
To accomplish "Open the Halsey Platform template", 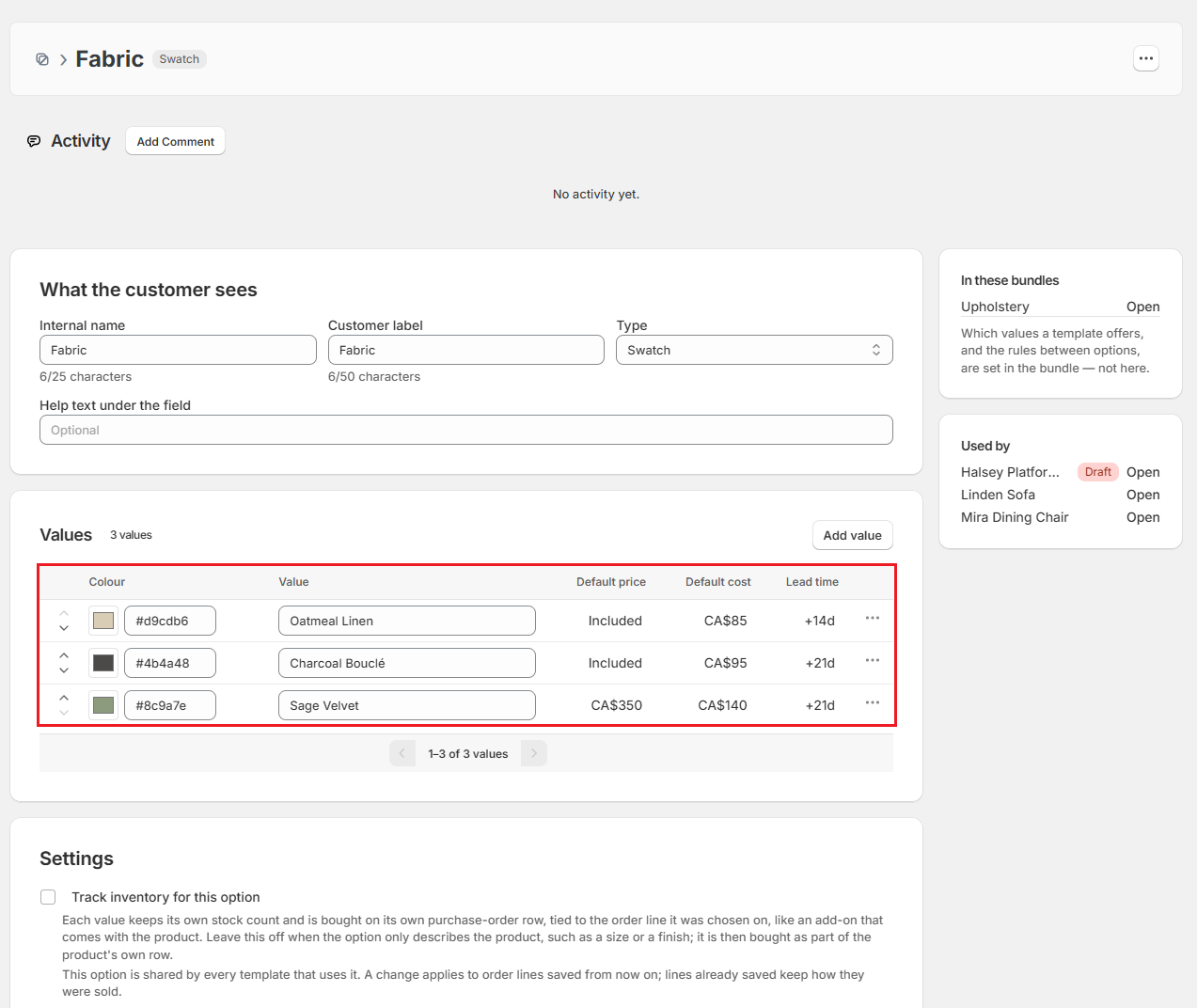I will (1142, 472).
